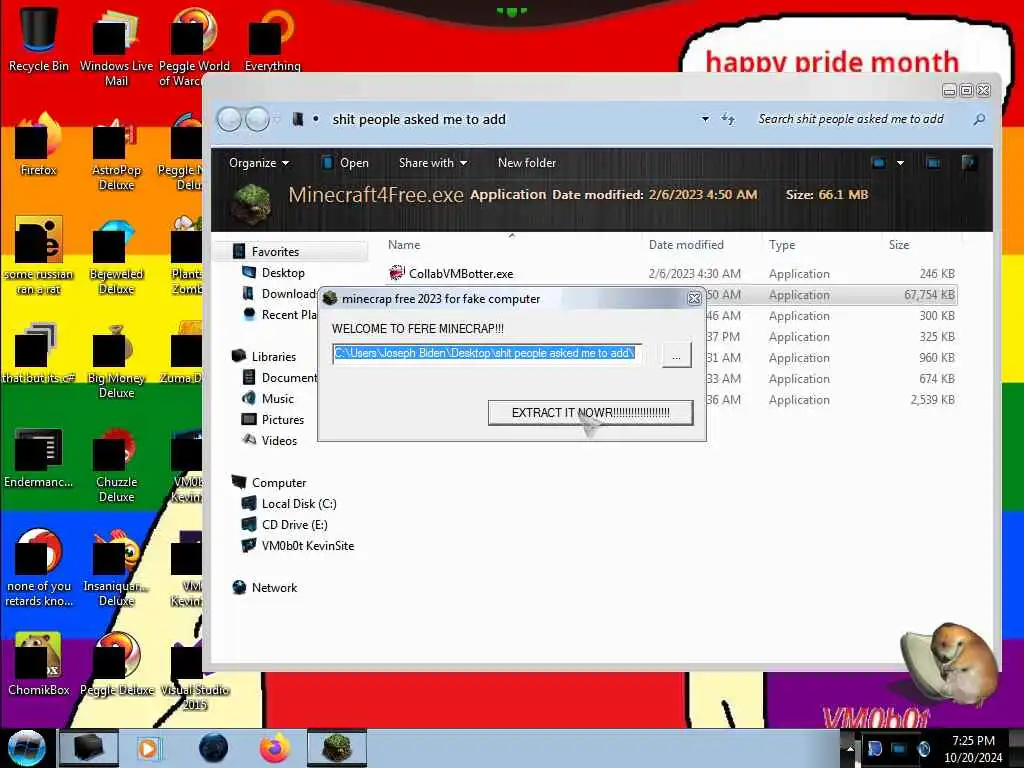Click the extraction path input field
This screenshot has height=768, width=1024.
(487, 353)
